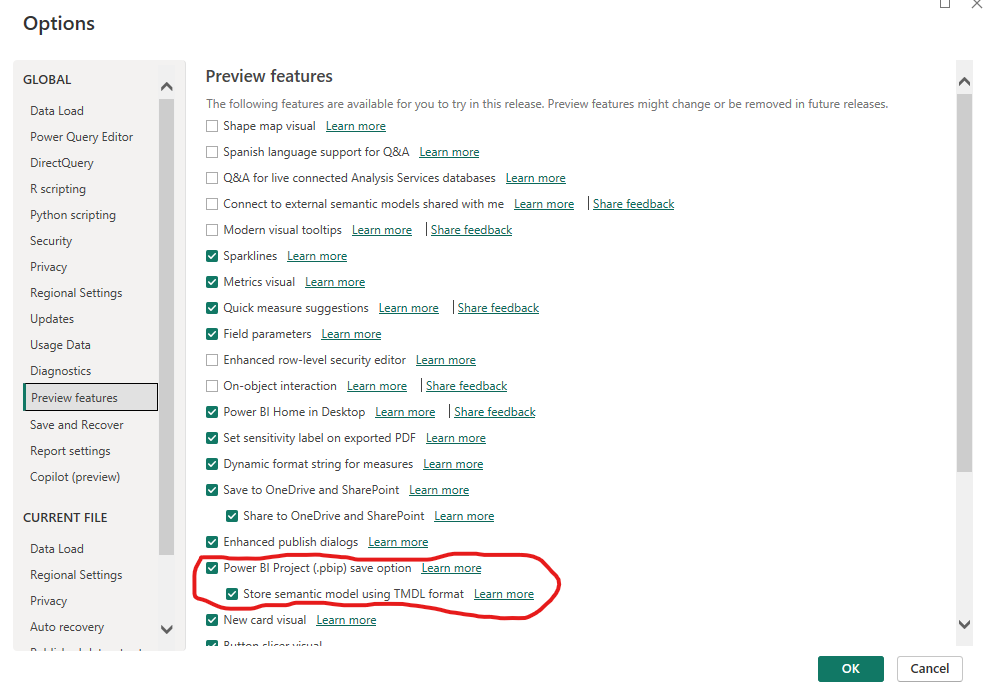Viewport: 987px width, 700px height.
Task: Open Copilot (preview) options
Action: [75, 477]
